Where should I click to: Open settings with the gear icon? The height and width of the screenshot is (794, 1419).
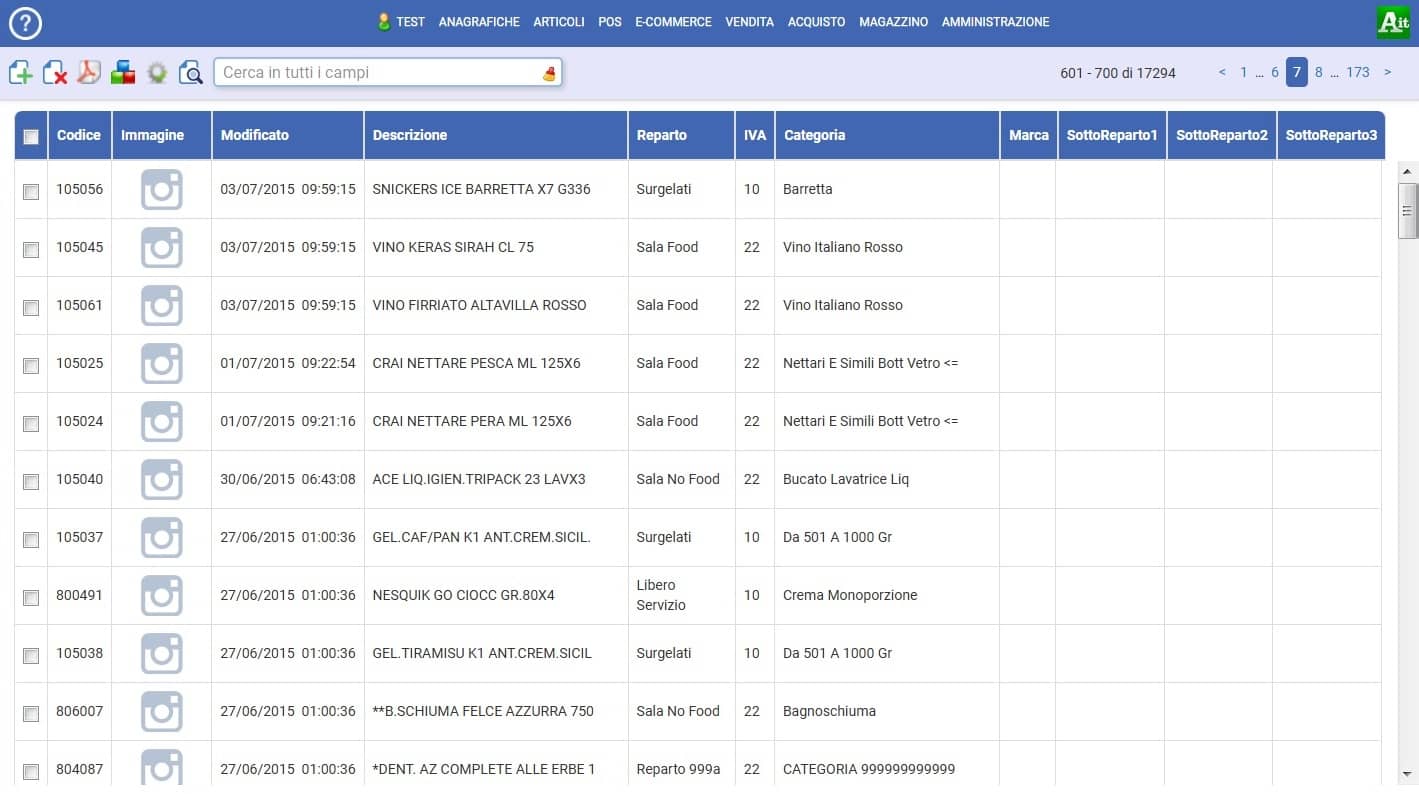tap(156, 72)
